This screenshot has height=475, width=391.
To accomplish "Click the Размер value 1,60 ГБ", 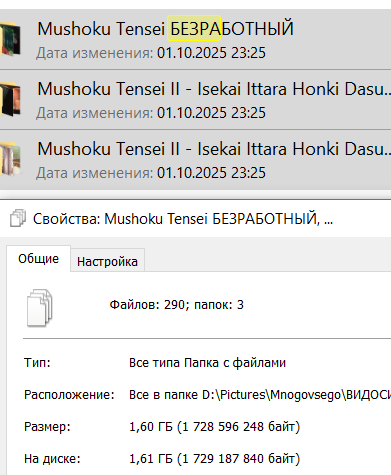I will [x=215, y=427].
